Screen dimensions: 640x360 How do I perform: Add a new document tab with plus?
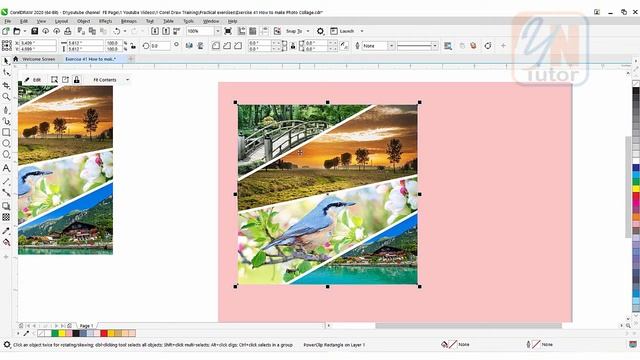point(131,59)
